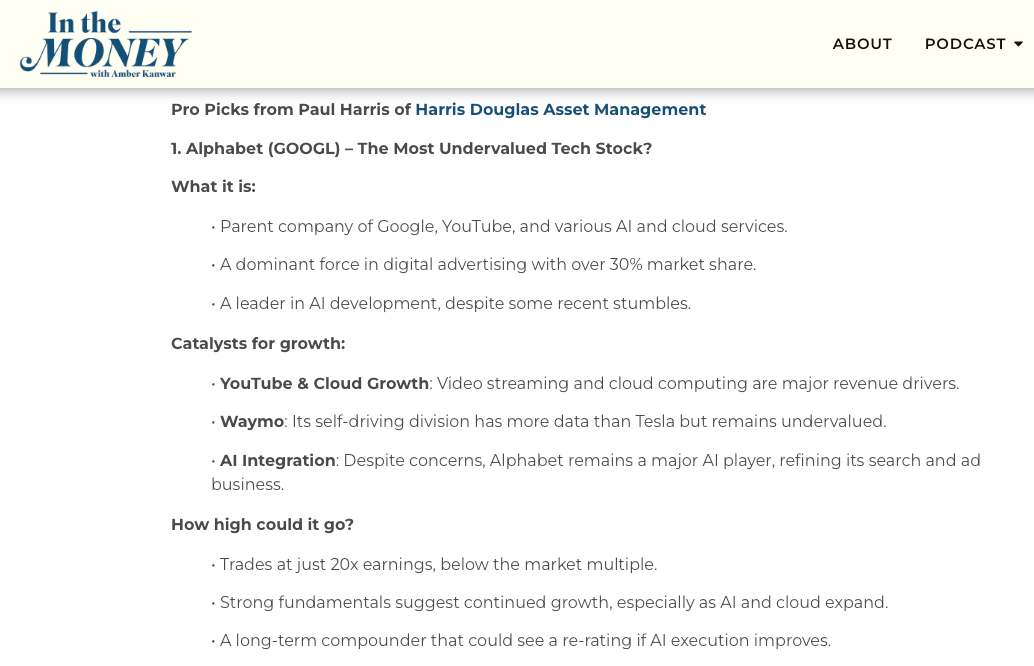Click the "How high could it go?" subheading
The height and width of the screenshot is (666, 1034).
point(262,525)
